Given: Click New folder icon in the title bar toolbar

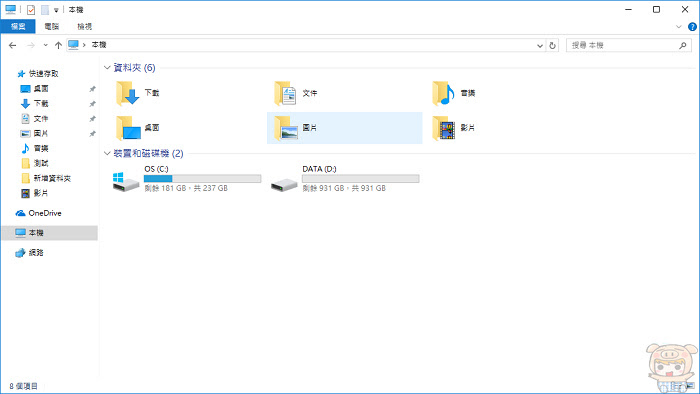Looking at the screenshot, I should pyautogui.click(x=45, y=10).
